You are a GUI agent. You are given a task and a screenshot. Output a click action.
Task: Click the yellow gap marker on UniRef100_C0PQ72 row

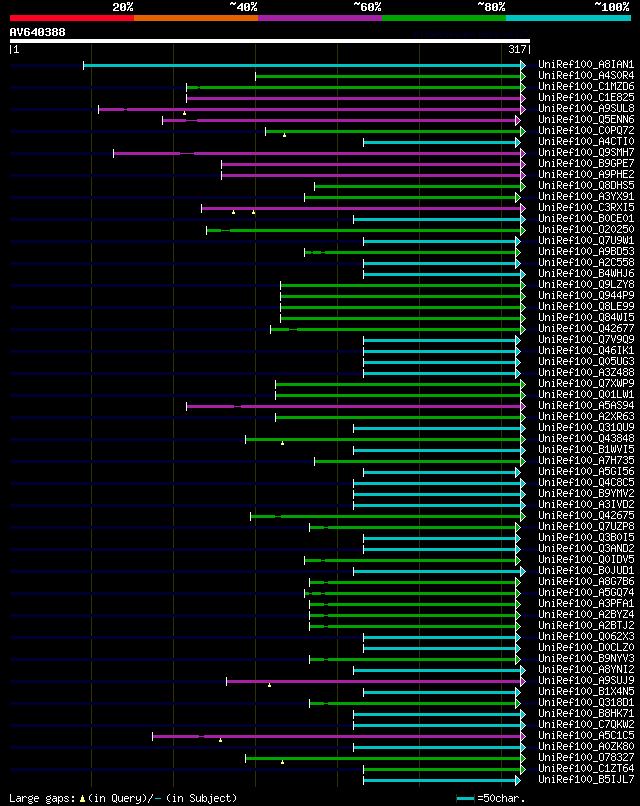284,135
